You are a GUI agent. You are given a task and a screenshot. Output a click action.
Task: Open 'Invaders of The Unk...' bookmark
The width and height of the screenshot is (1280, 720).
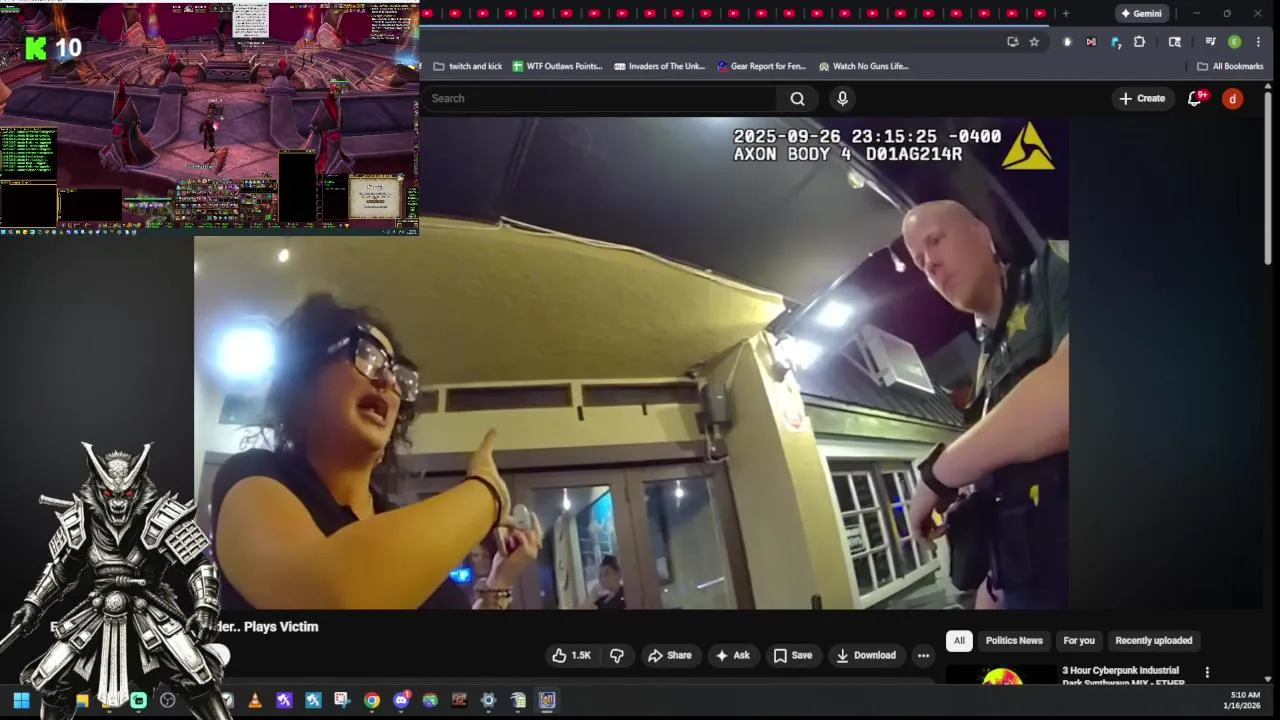click(659, 66)
